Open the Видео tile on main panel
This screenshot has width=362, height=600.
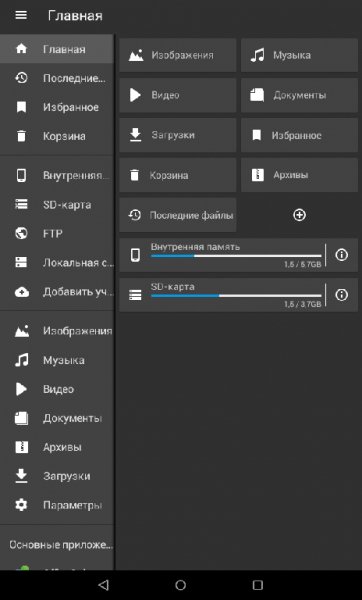178,95
